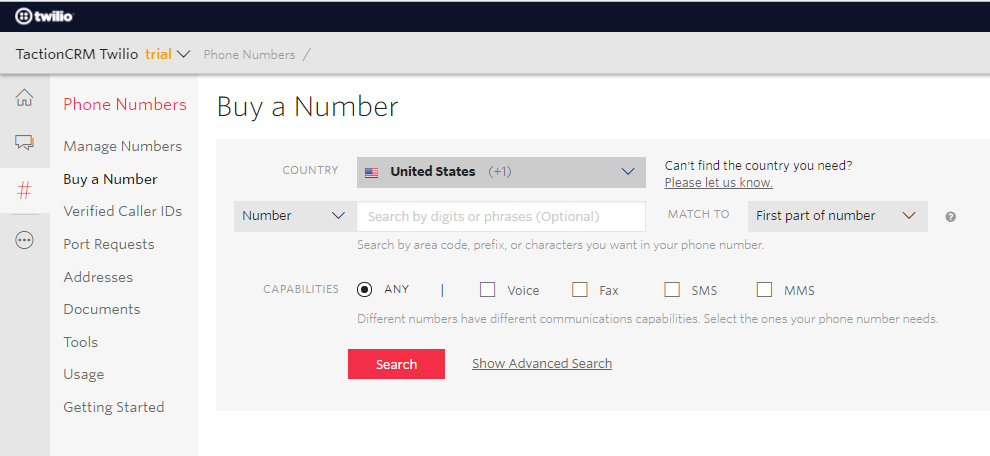Select the ANY capabilities radio button
The image size is (990, 456).
pyautogui.click(x=364, y=289)
